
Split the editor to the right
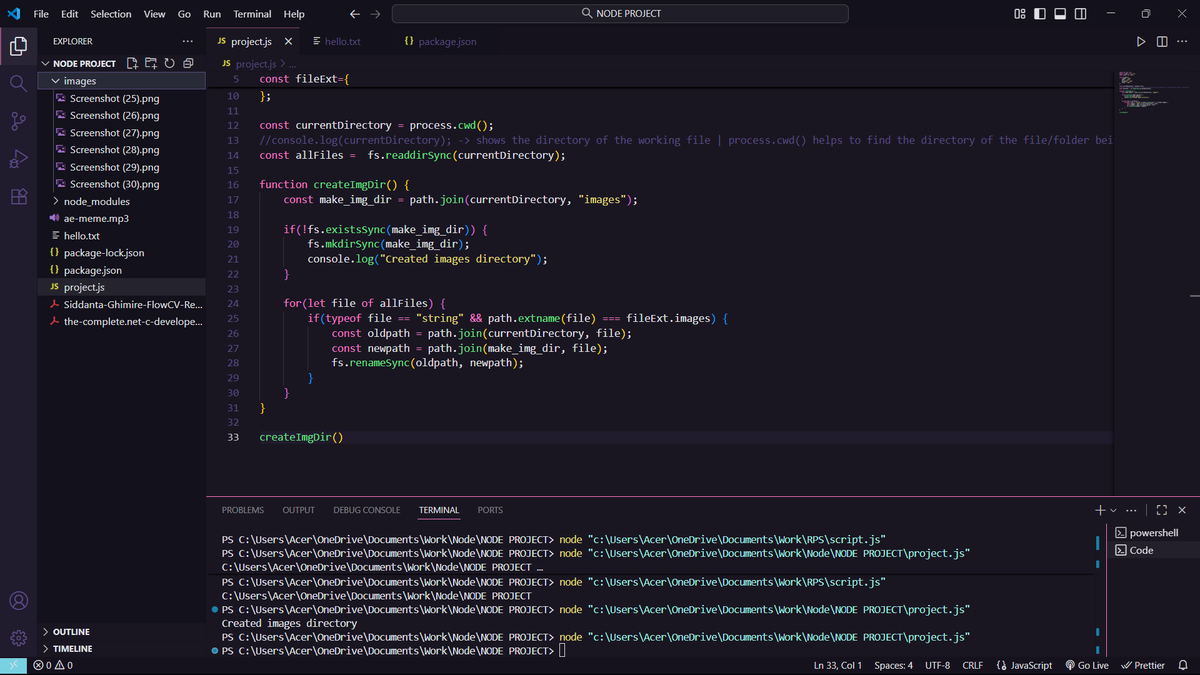click(x=1162, y=42)
